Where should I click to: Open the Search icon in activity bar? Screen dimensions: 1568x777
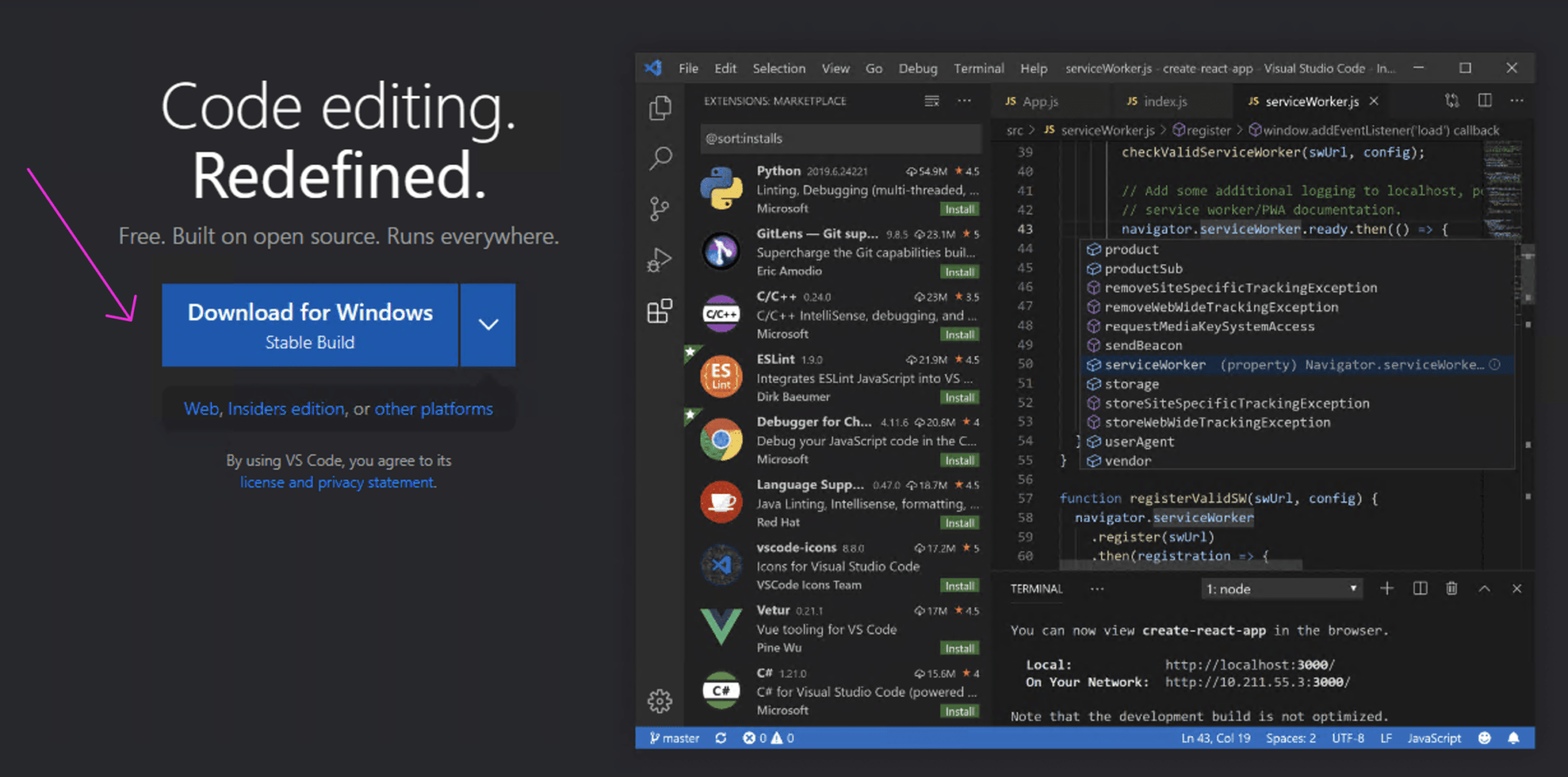tap(660, 158)
